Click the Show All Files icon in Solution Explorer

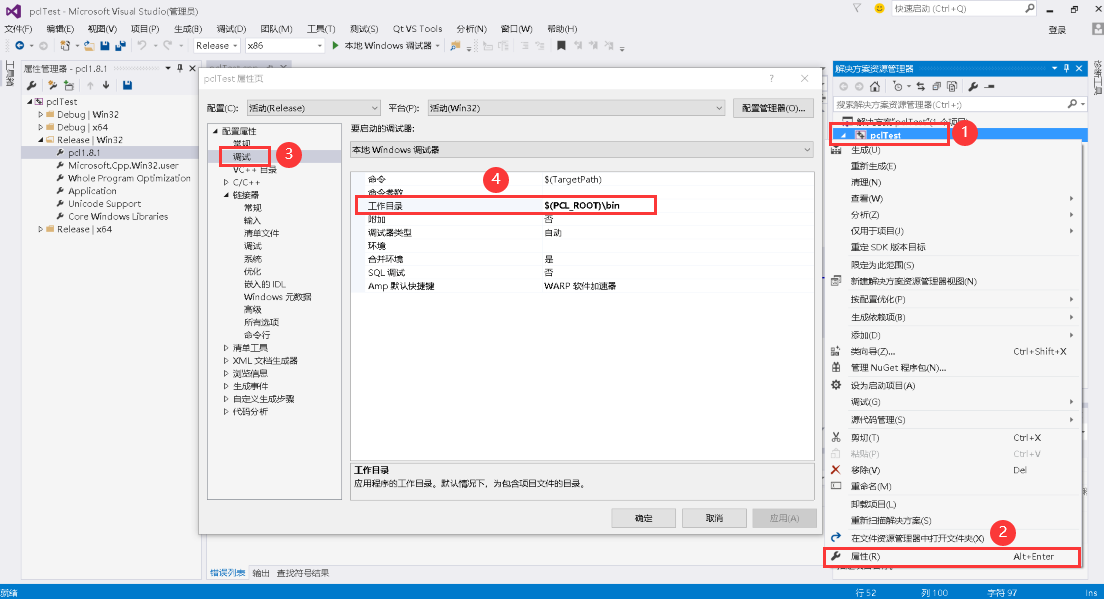point(952,87)
